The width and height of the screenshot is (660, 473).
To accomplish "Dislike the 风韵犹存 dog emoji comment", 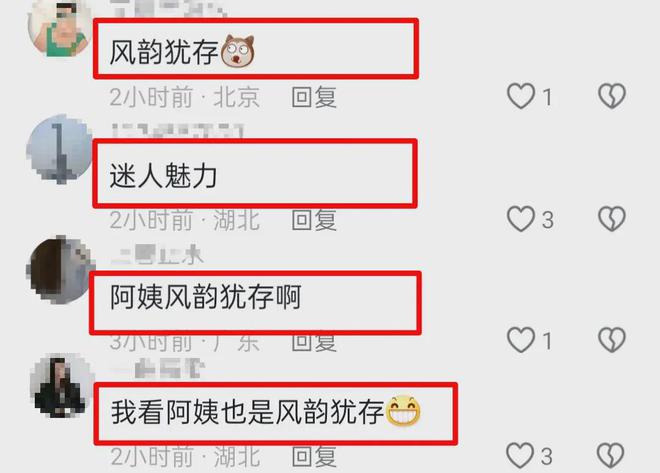I will click(612, 96).
